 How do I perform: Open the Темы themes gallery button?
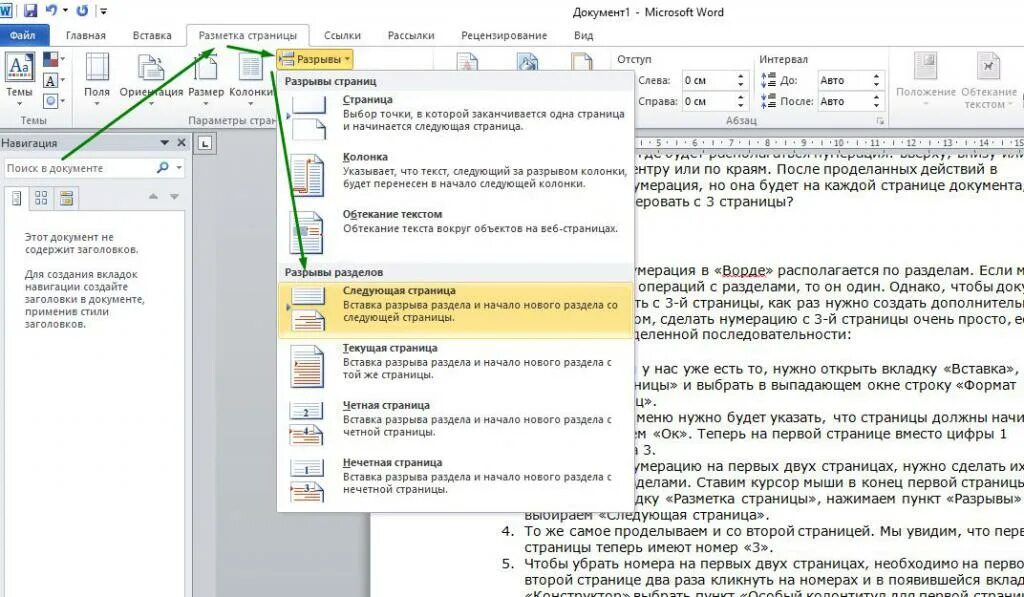tap(20, 80)
